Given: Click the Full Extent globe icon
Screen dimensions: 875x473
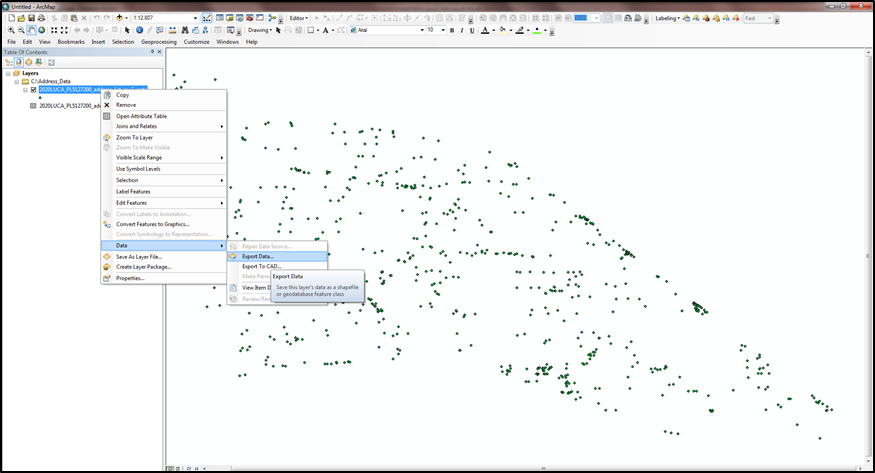Looking at the screenshot, I should (x=43, y=30).
